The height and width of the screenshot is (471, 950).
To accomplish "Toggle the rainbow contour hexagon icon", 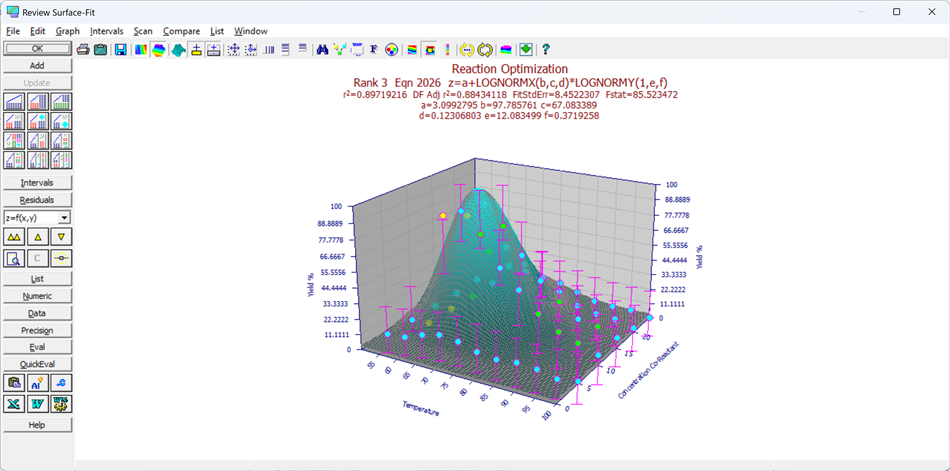I will click(x=158, y=50).
